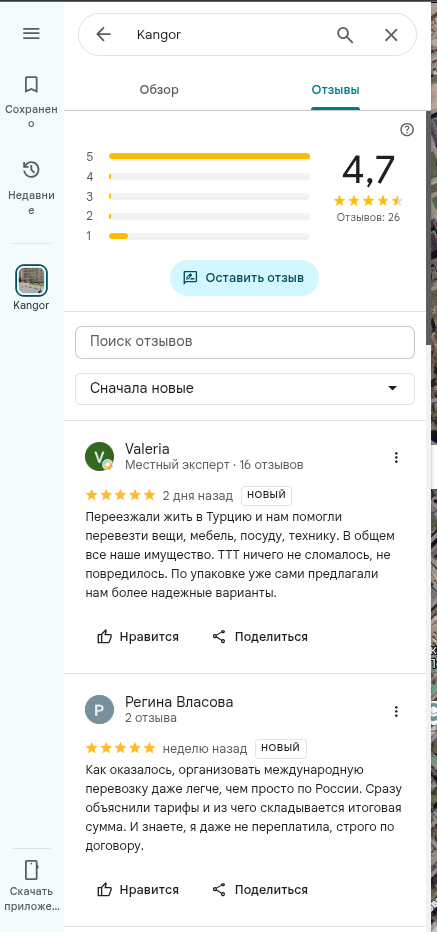Share Valeria's review with Поделиться

[x=260, y=637]
